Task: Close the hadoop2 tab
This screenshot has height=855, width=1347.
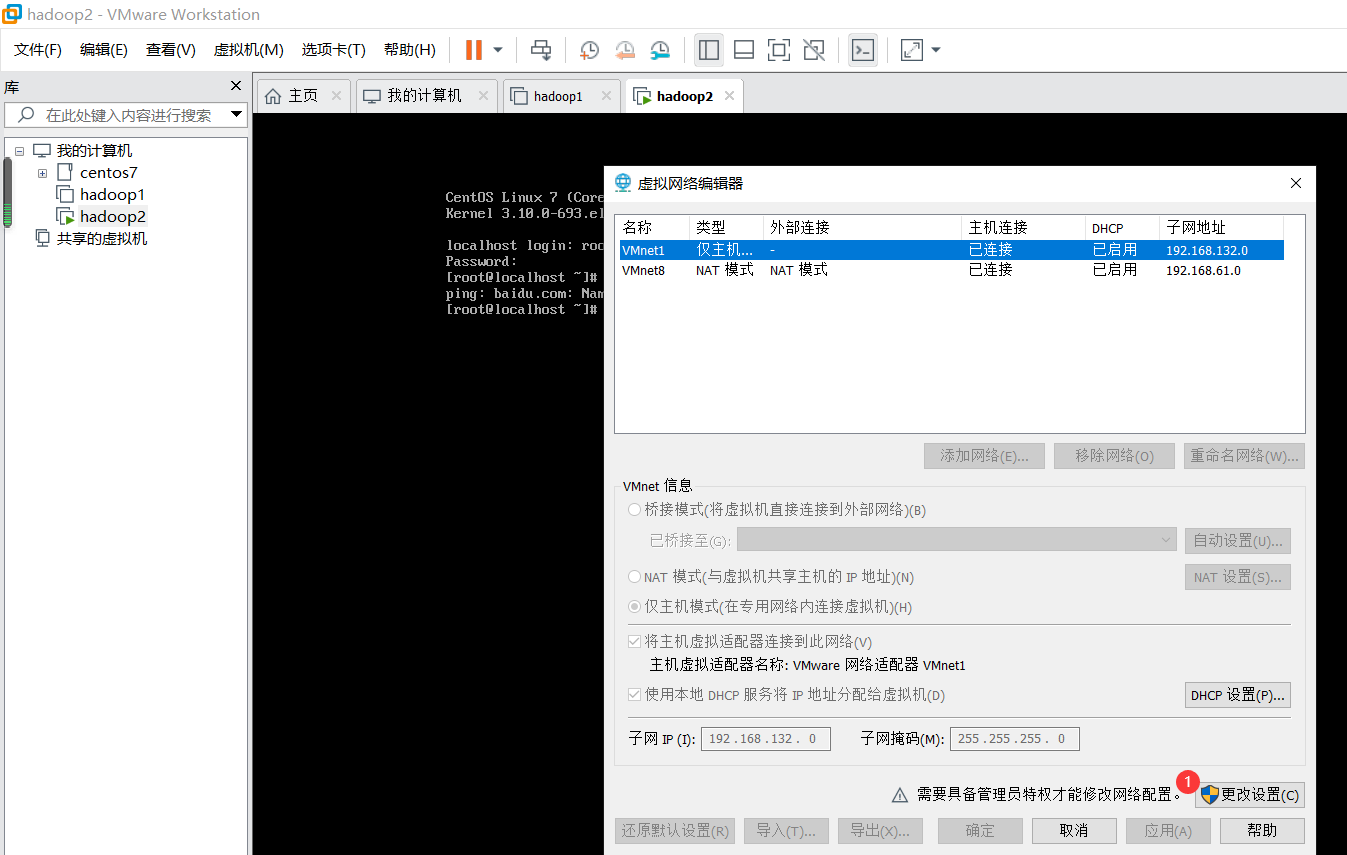Action: pos(730,96)
